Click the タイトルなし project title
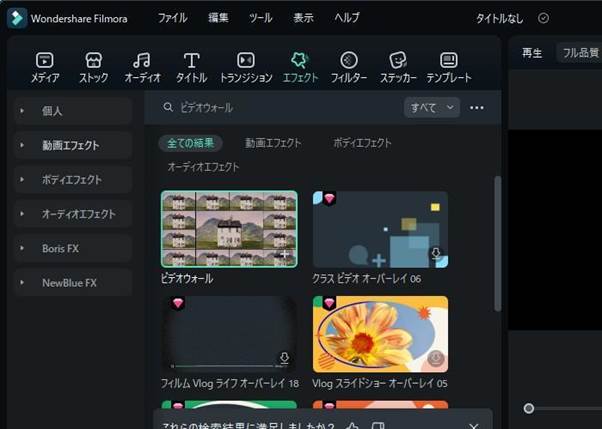Screen dimensions: 602x429 499,18
